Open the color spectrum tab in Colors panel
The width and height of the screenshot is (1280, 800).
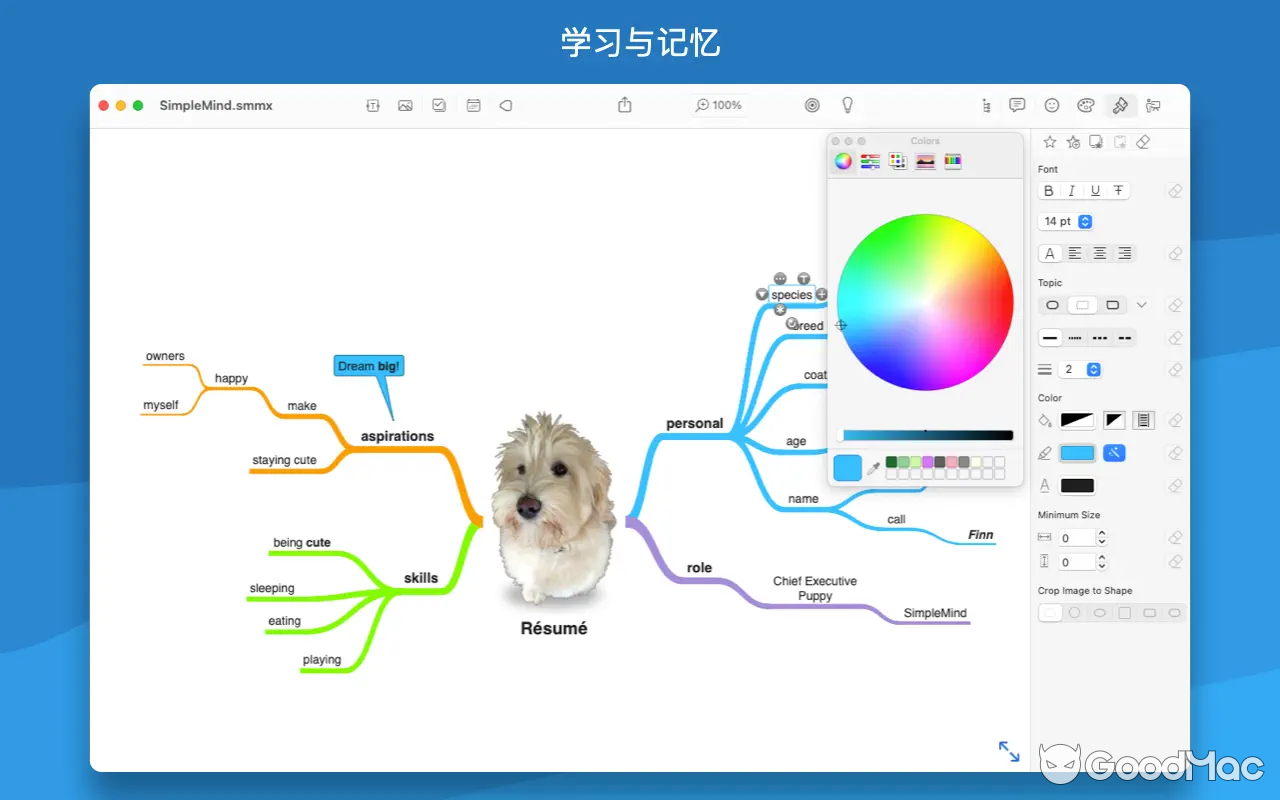tap(843, 161)
